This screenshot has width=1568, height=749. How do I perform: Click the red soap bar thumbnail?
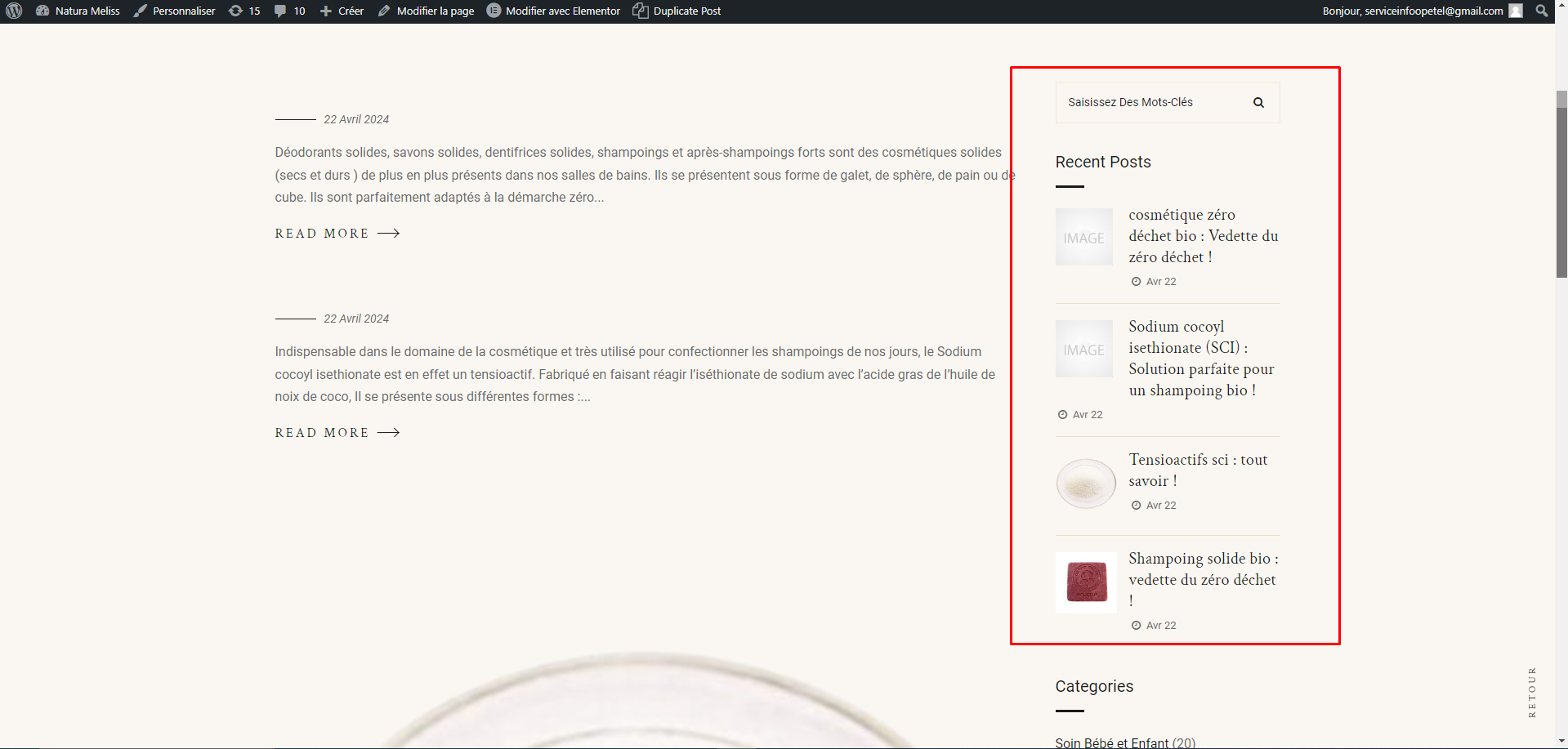[x=1086, y=582]
